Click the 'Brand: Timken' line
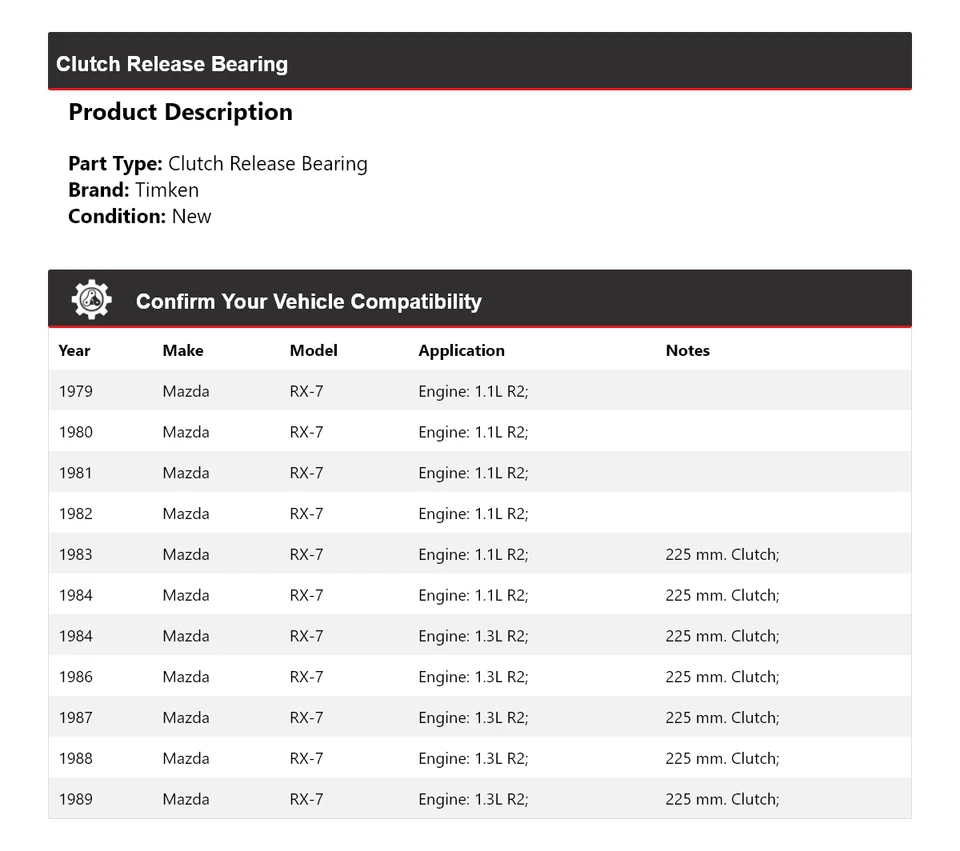Screen dimensions: 960x851 133,190
